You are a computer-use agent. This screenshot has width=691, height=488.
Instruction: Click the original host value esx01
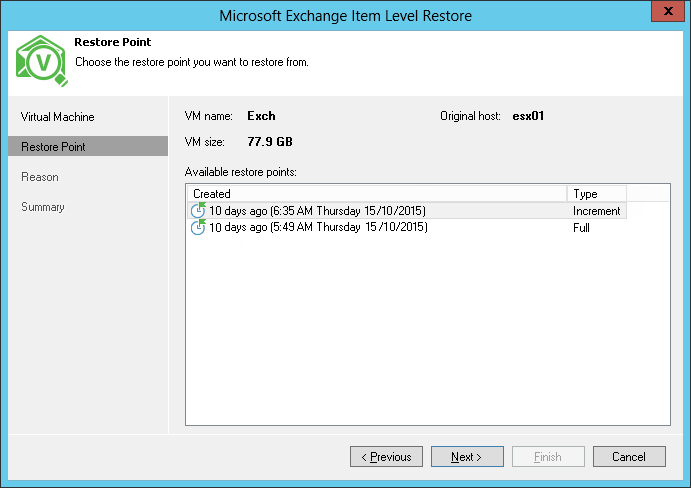(528, 116)
